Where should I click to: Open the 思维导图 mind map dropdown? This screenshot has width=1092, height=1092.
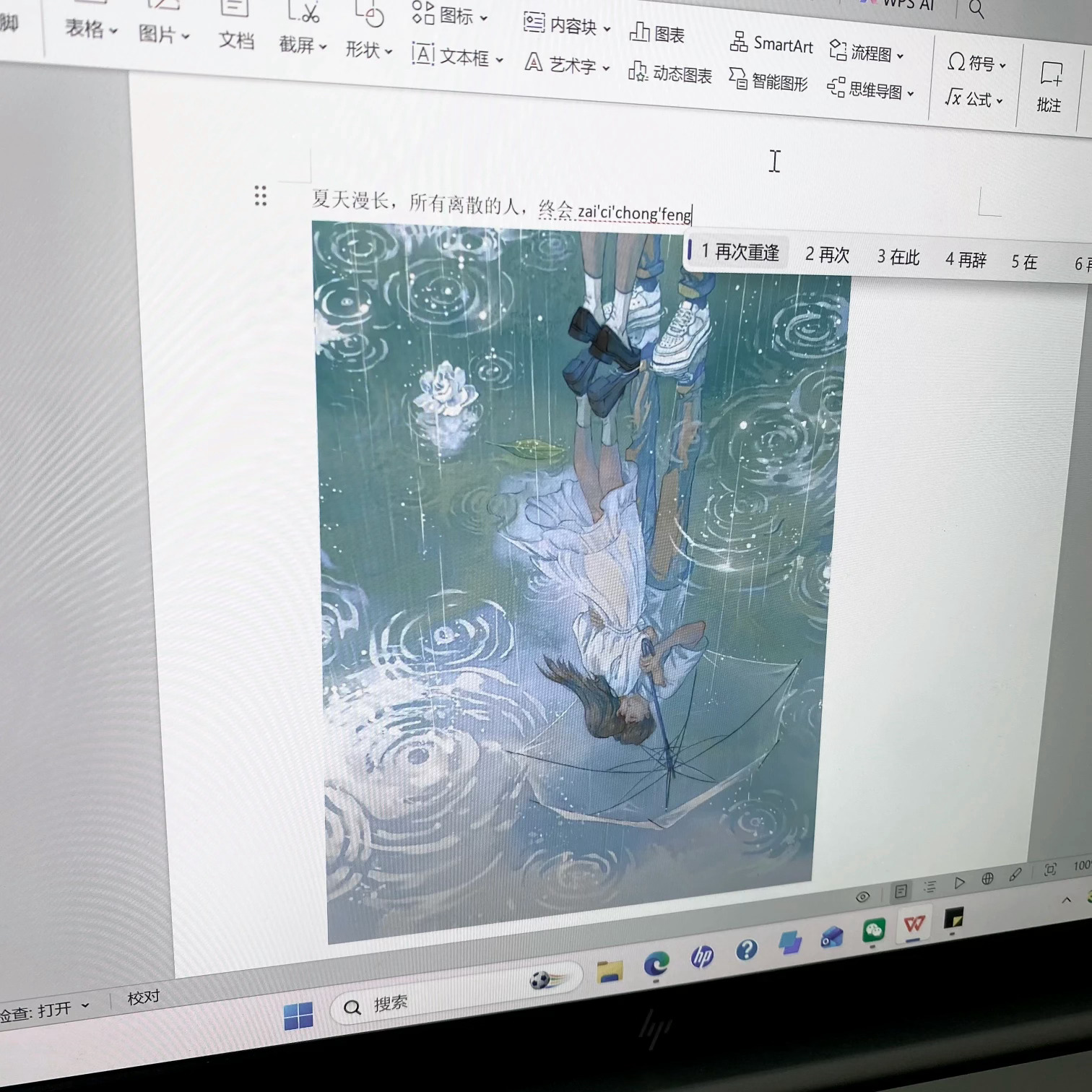[x=871, y=90]
